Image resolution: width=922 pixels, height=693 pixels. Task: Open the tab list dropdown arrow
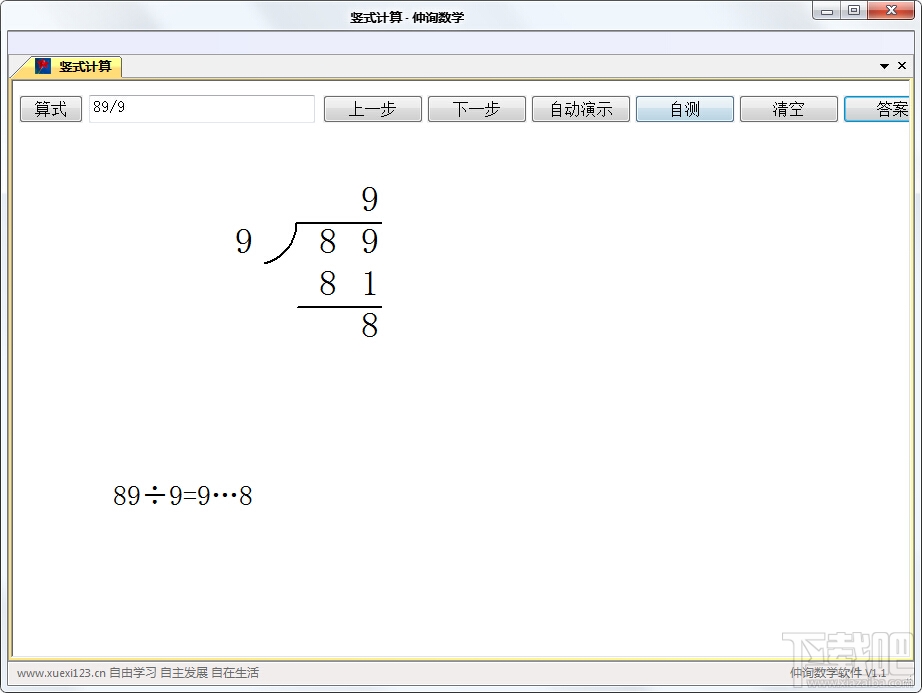tap(884, 66)
